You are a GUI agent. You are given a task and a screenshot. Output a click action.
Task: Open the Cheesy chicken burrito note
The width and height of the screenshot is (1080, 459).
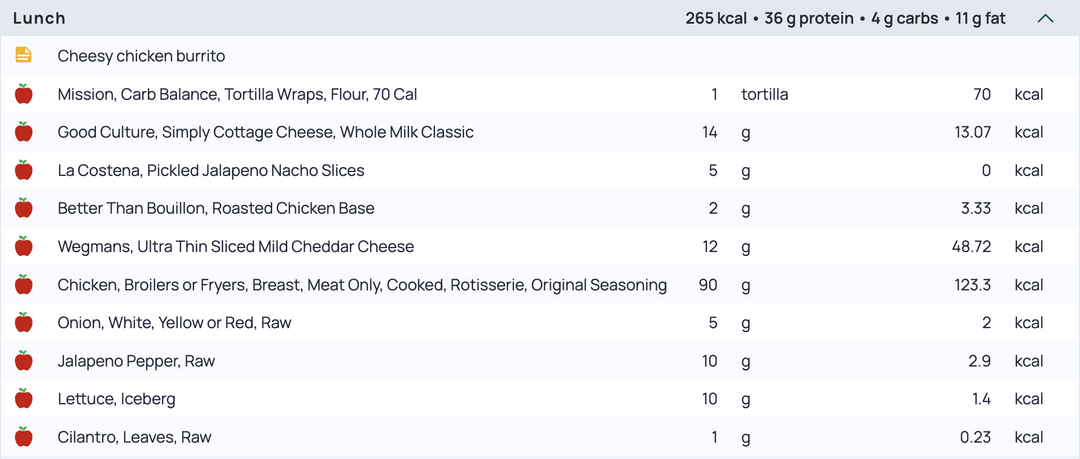[x=141, y=56]
